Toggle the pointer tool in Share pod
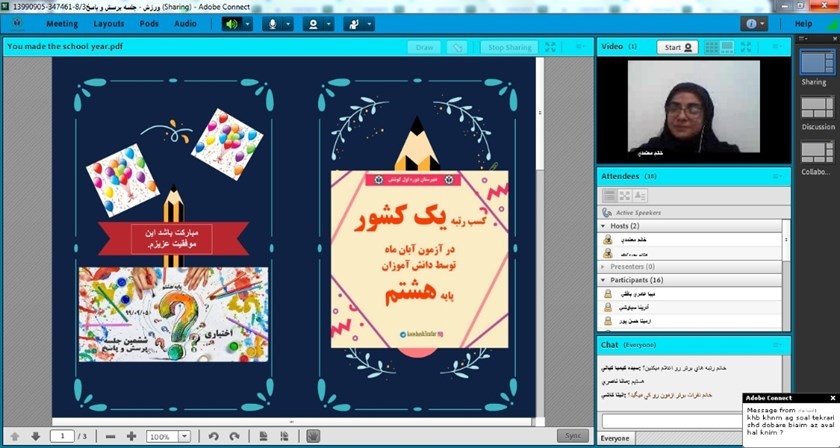The image size is (840, 448). click(457, 47)
